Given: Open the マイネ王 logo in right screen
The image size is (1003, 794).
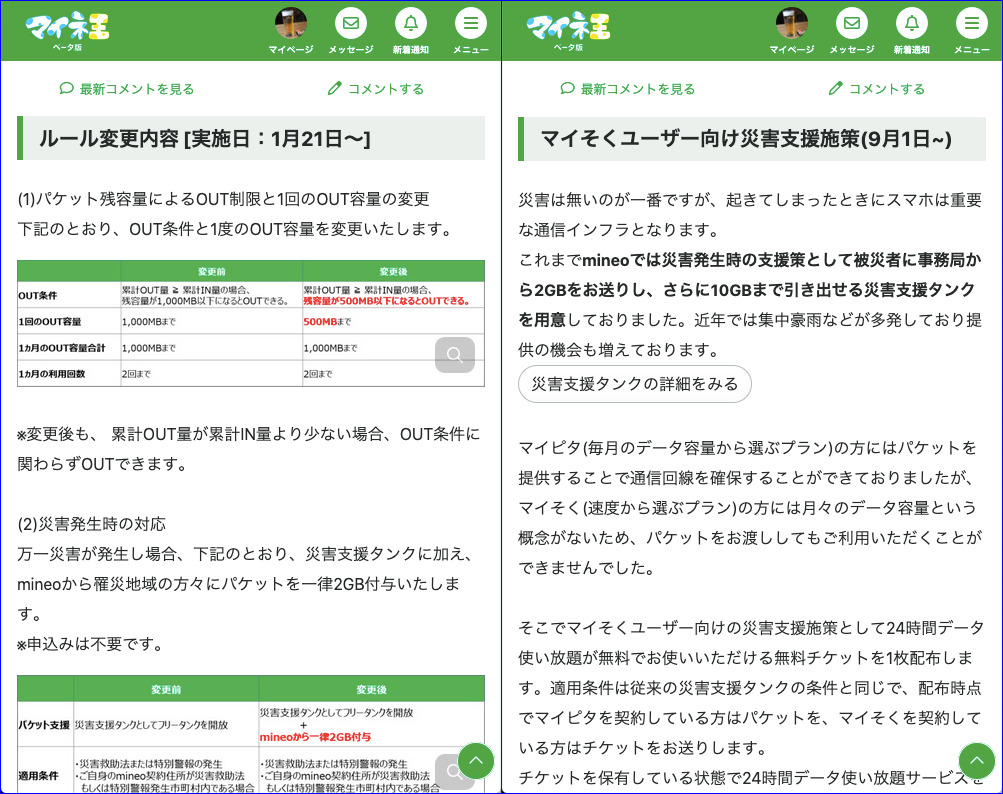Looking at the screenshot, I should pos(568,30).
